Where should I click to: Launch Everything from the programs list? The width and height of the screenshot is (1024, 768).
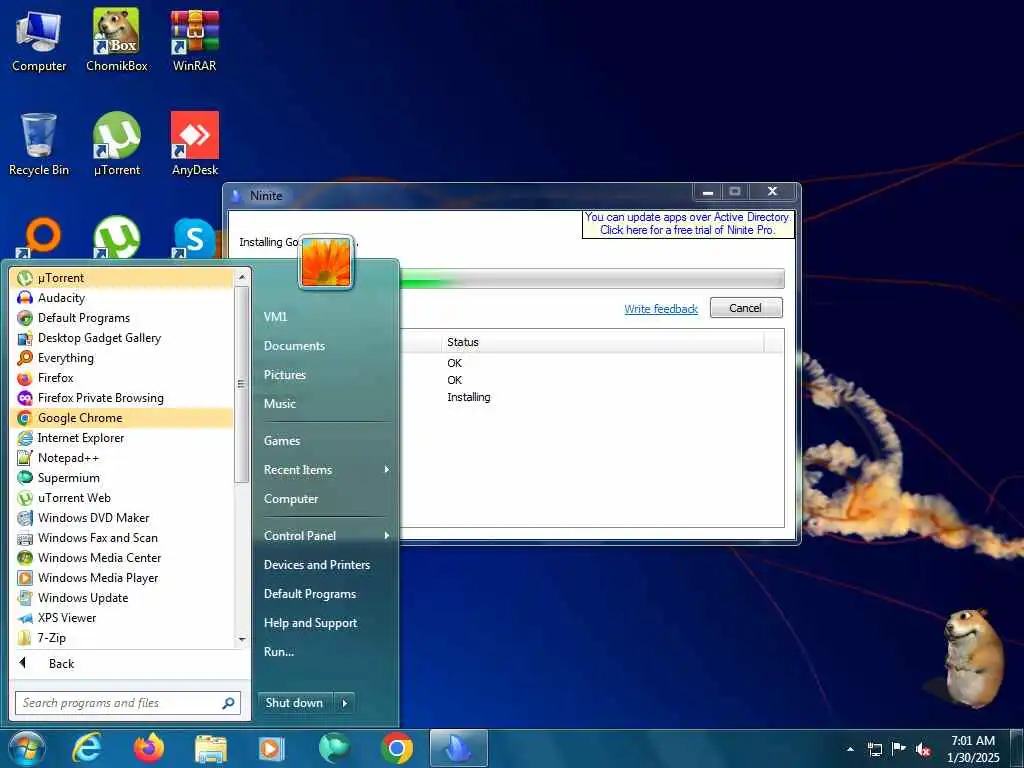[x=121, y=358]
